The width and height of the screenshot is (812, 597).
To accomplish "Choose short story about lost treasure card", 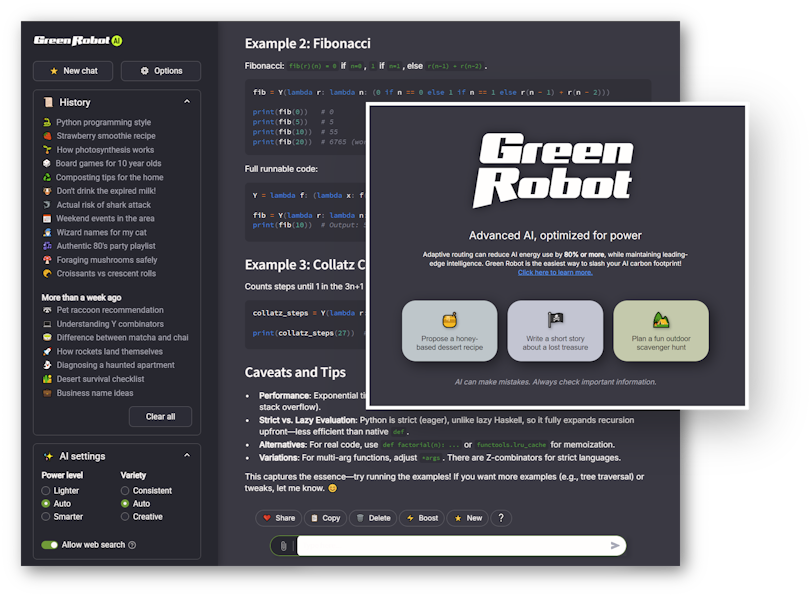I will click(555, 331).
